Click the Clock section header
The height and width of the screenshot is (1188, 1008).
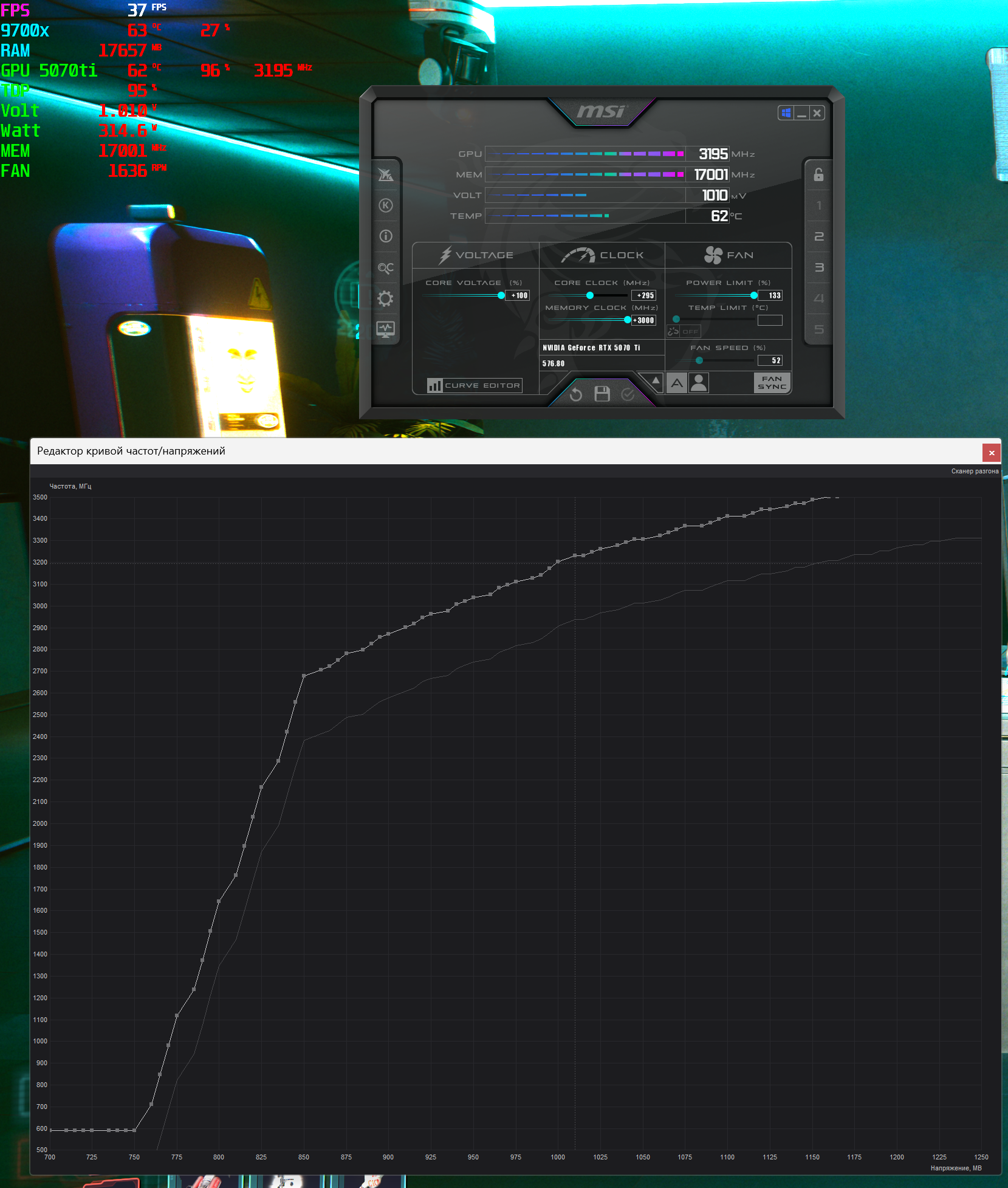[602, 255]
